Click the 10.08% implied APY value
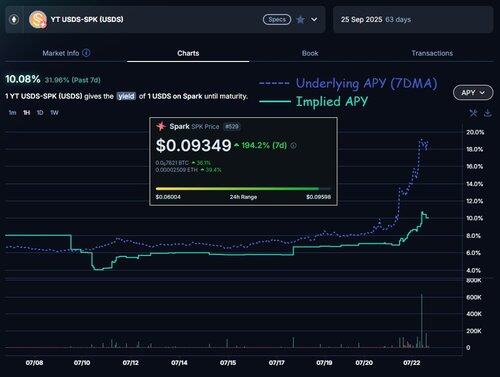The height and width of the screenshot is (377, 500). pos(23,79)
